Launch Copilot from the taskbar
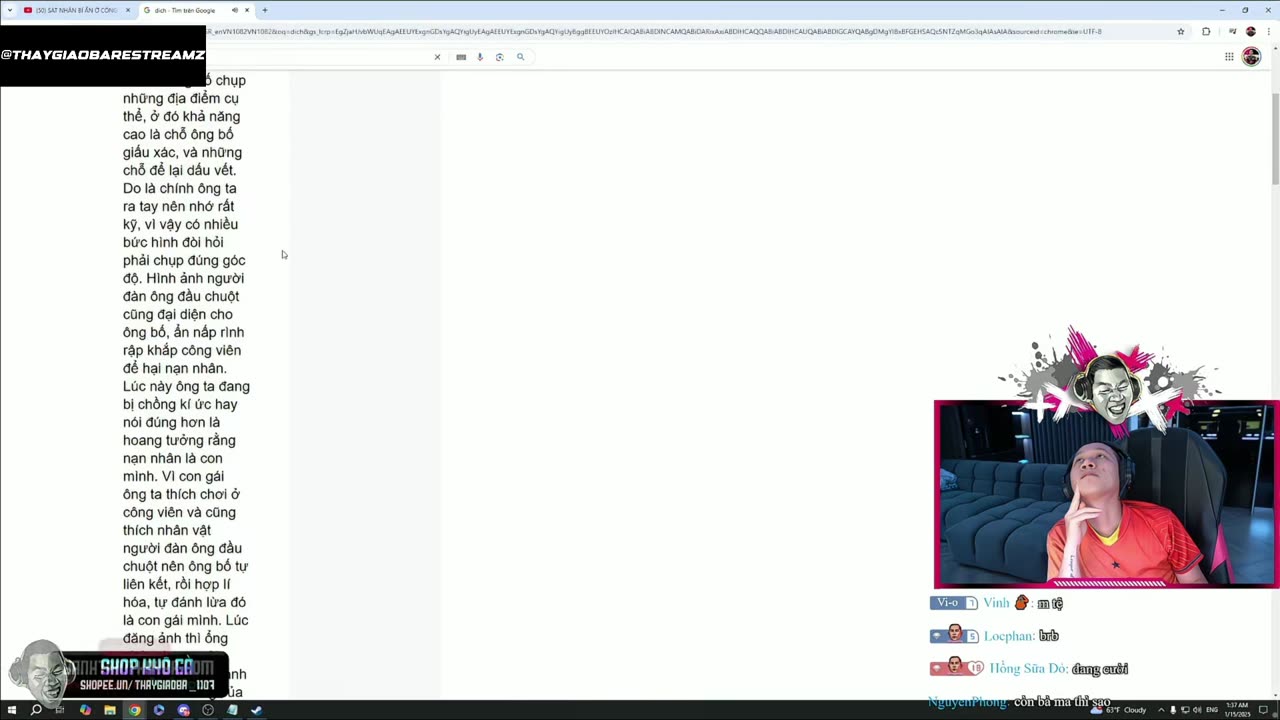Screen dimensions: 1280x720 [x=85, y=710]
